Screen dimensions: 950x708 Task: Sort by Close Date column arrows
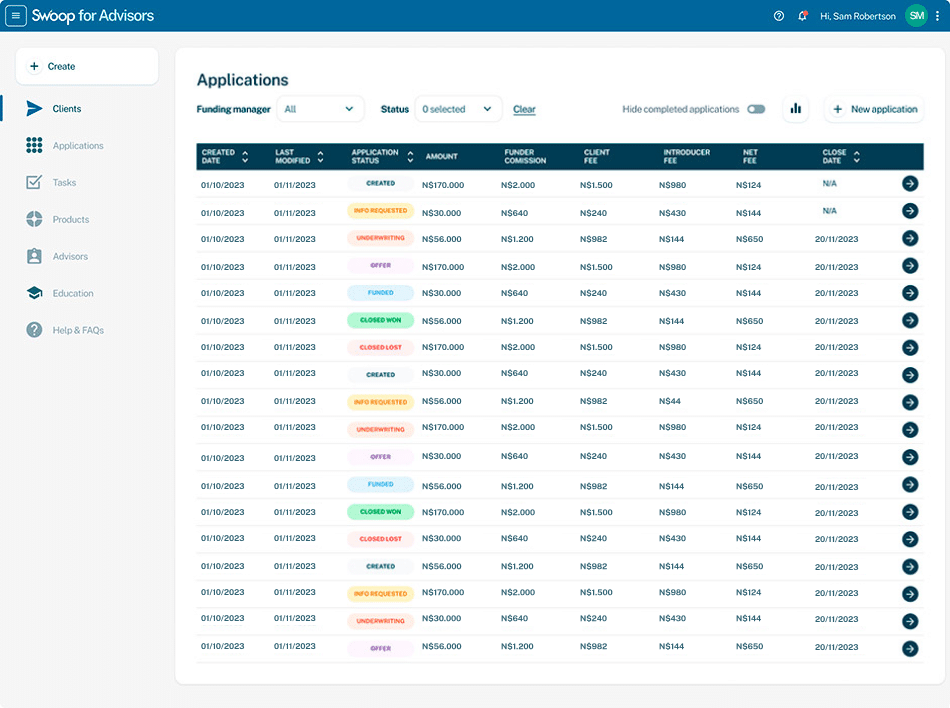tap(857, 157)
